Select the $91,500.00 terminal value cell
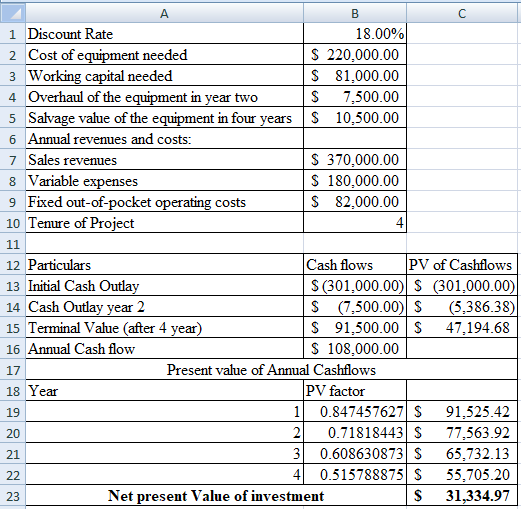Viewport: 521px width, 509px height. (x=355, y=328)
